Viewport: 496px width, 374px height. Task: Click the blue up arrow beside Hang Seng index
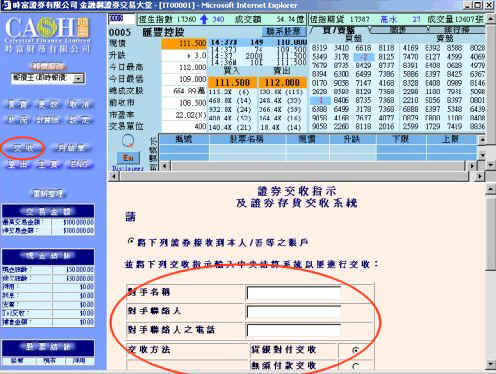click(204, 19)
